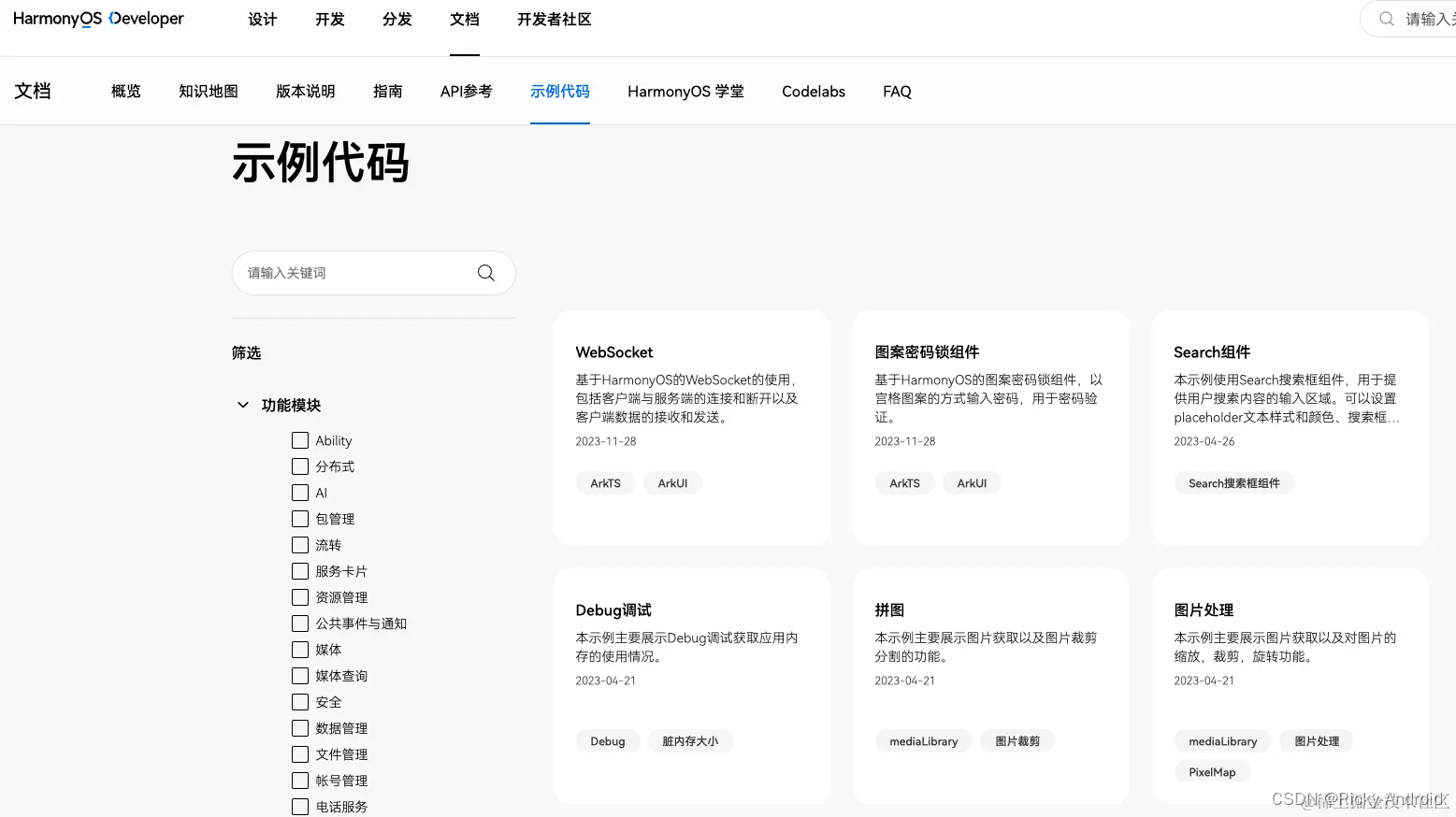Select the 数据管理 checkbox
Viewport: 1456px width, 817px height.
click(x=300, y=728)
